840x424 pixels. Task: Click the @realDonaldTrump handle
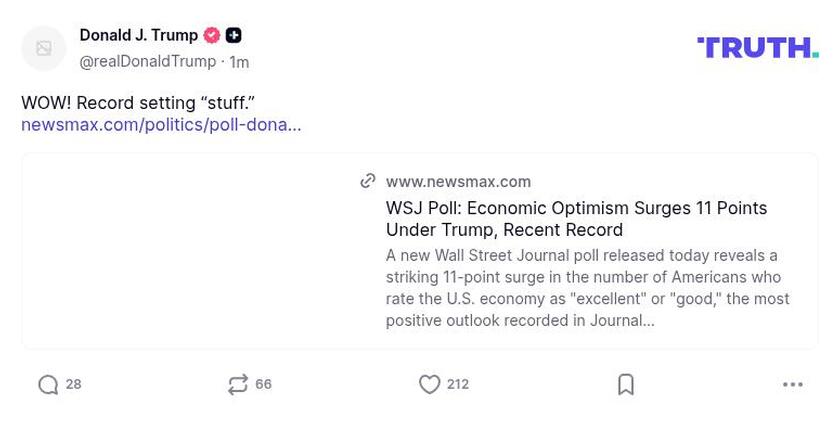pyautogui.click(x=148, y=62)
